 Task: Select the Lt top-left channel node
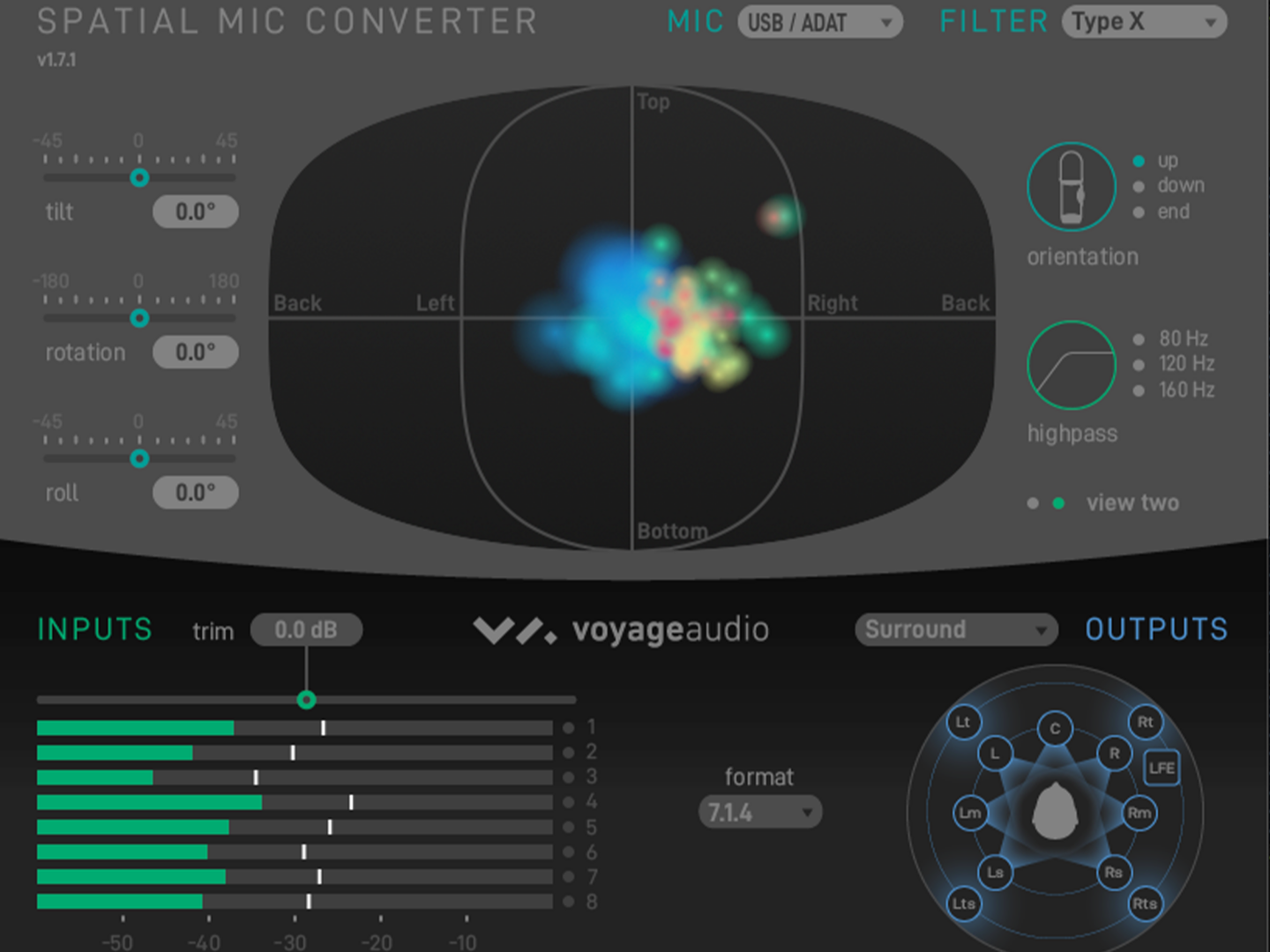963,723
